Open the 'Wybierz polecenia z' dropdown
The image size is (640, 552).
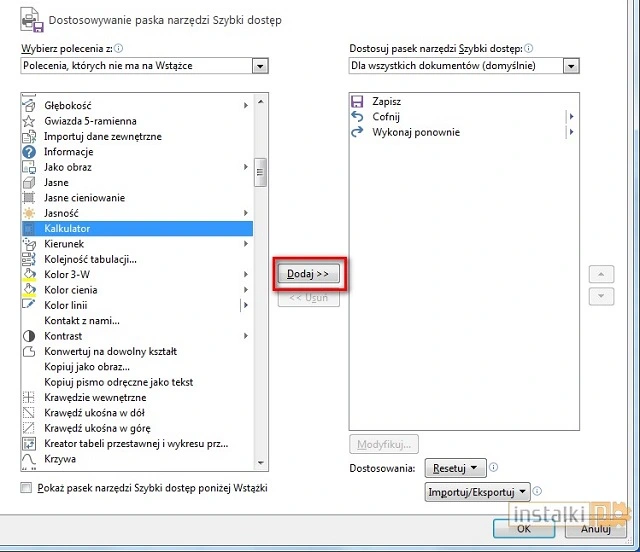(x=260, y=66)
